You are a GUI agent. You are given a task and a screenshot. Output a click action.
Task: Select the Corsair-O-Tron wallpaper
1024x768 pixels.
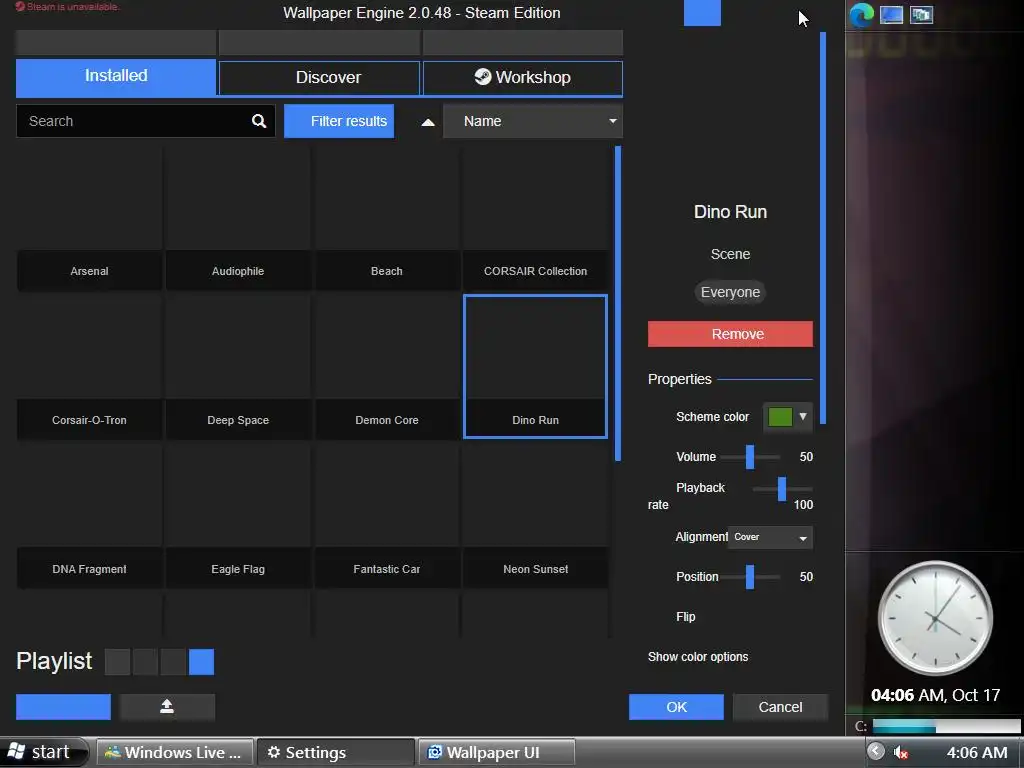click(89, 366)
